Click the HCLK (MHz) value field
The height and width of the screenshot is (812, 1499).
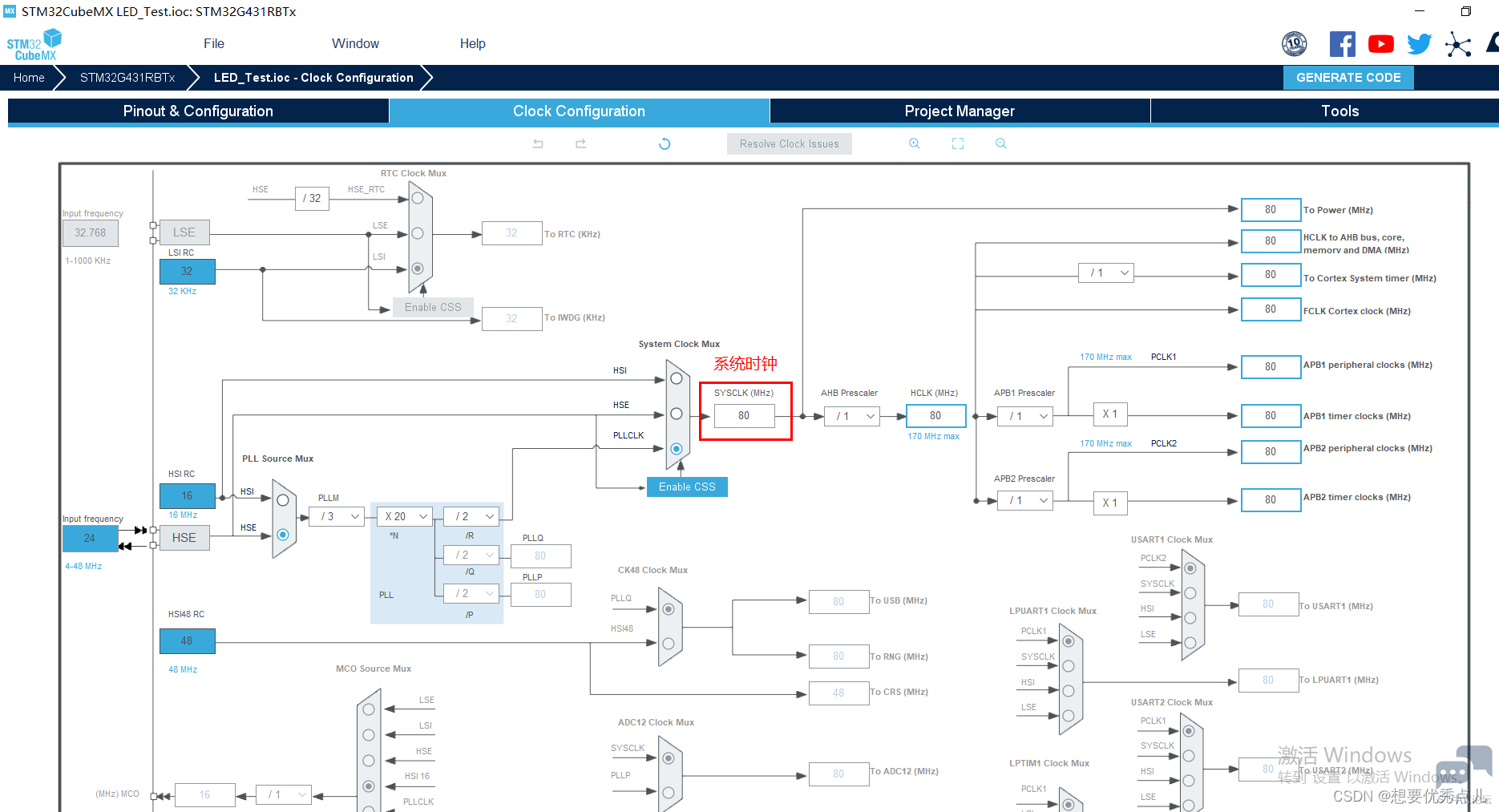pos(935,416)
